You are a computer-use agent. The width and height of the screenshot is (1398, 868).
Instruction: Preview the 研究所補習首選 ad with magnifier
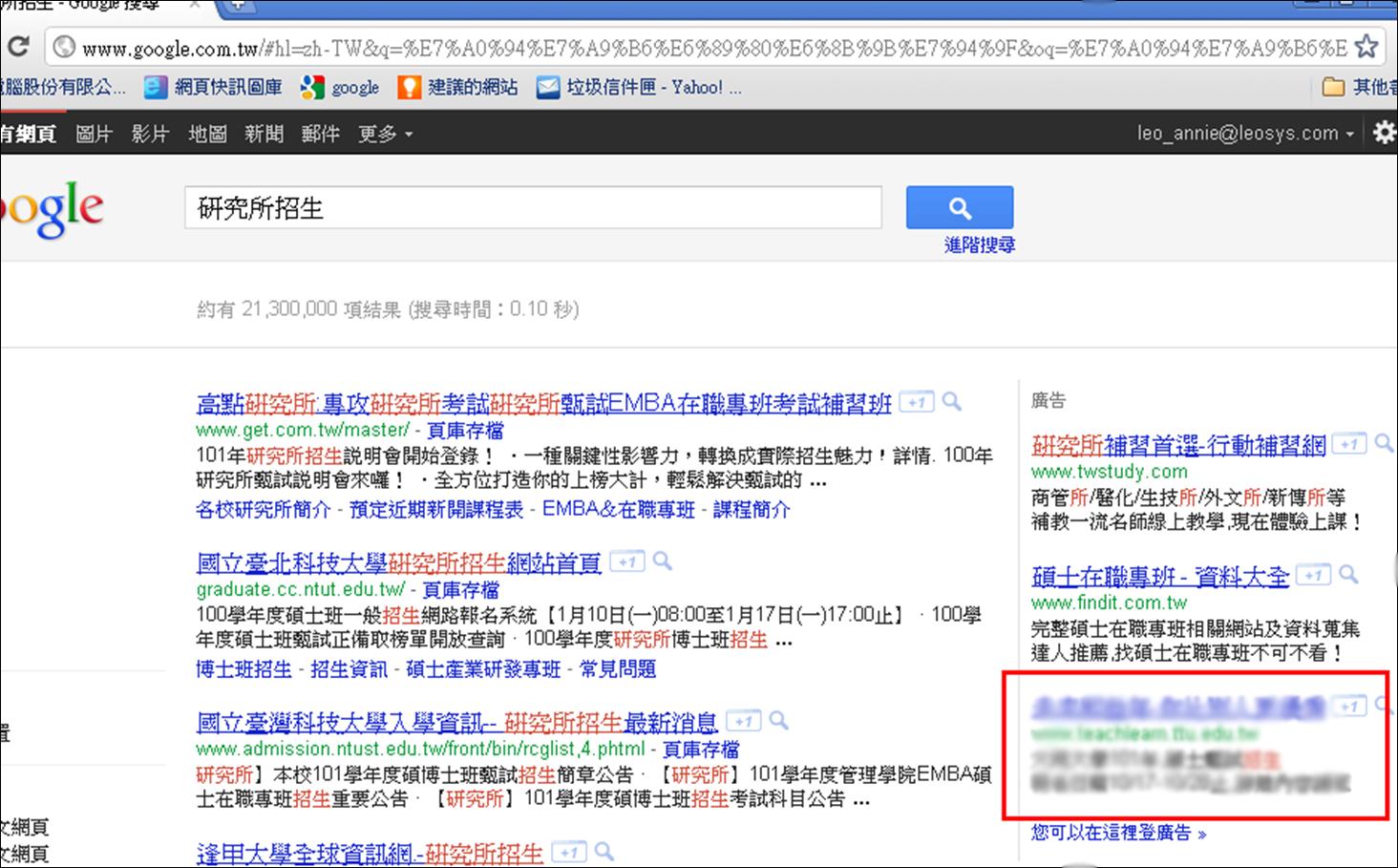click(x=1384, y=443)
